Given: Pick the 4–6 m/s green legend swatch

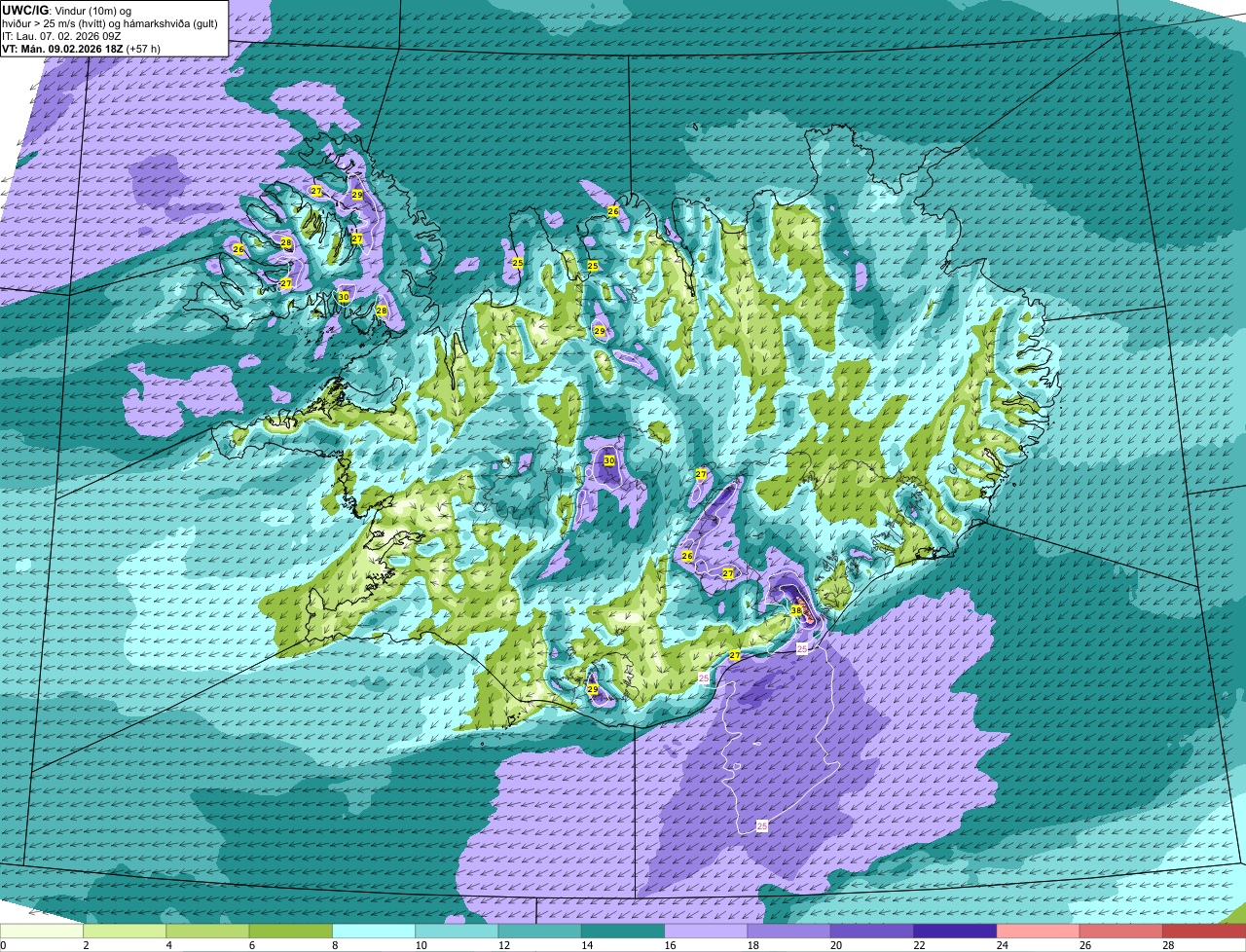Looking at the screenshot, I should point(207,932).
